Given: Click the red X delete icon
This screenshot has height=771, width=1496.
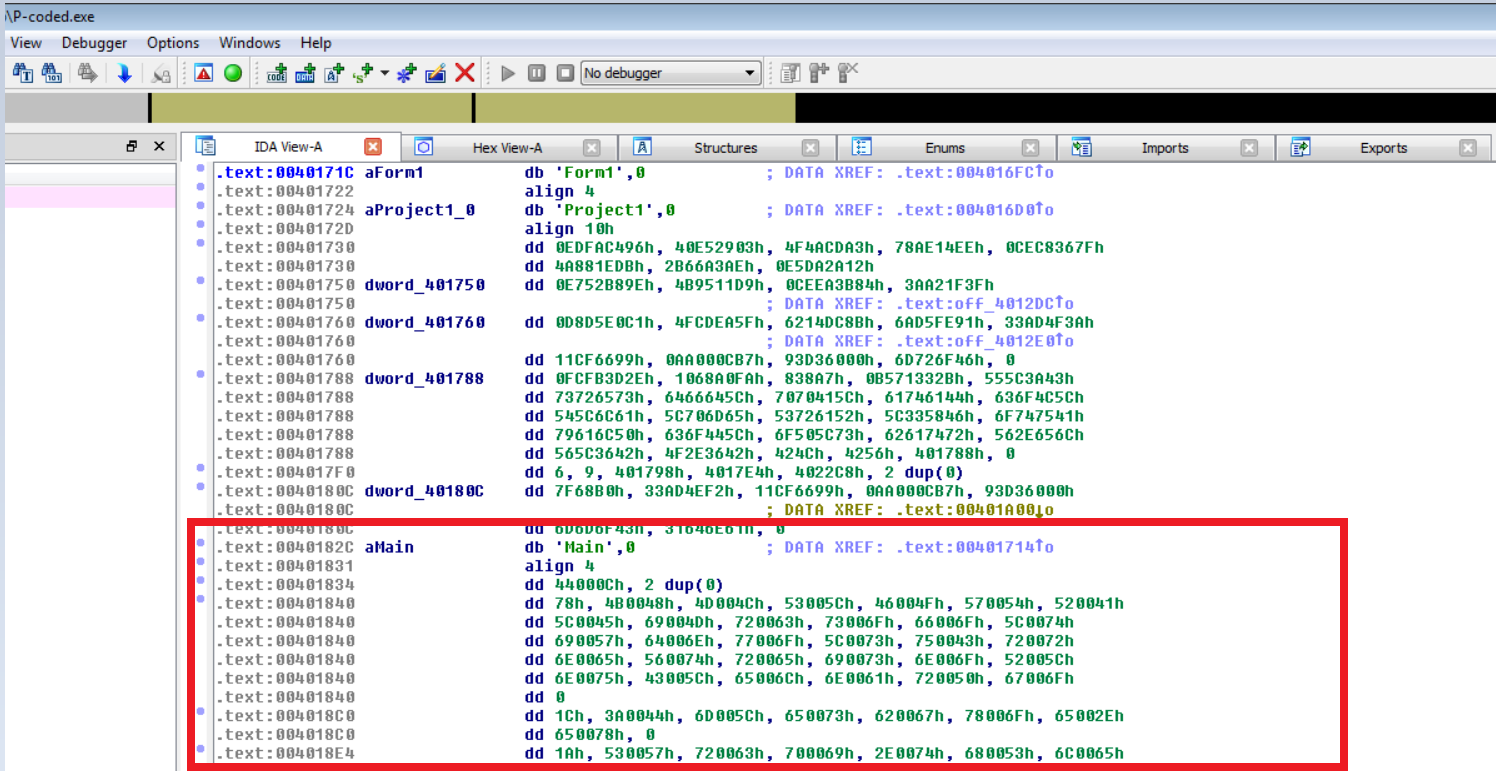Looking at the screenshot, I should 464,73.
